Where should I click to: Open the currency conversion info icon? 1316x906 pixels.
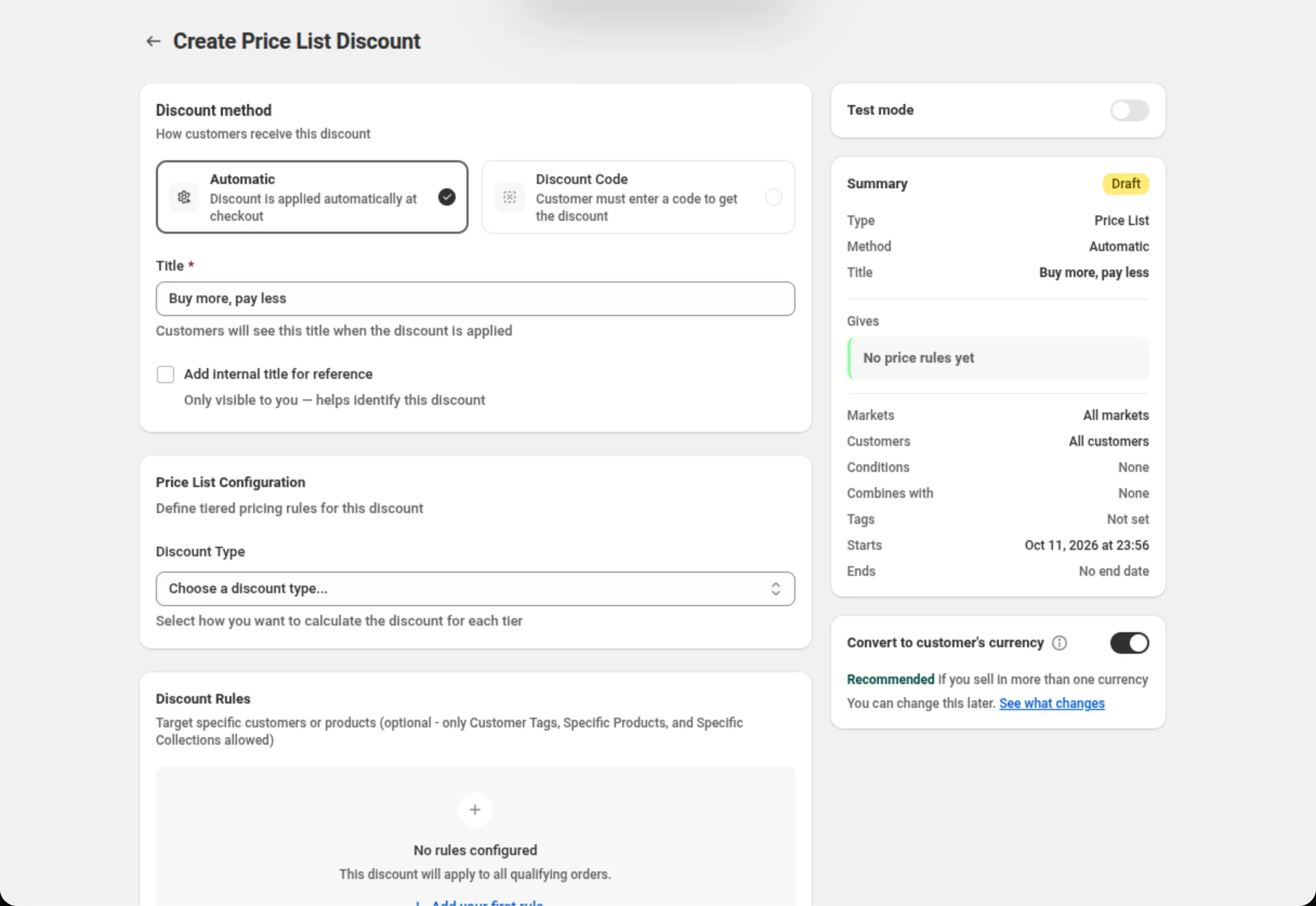tap(1059, 643)
